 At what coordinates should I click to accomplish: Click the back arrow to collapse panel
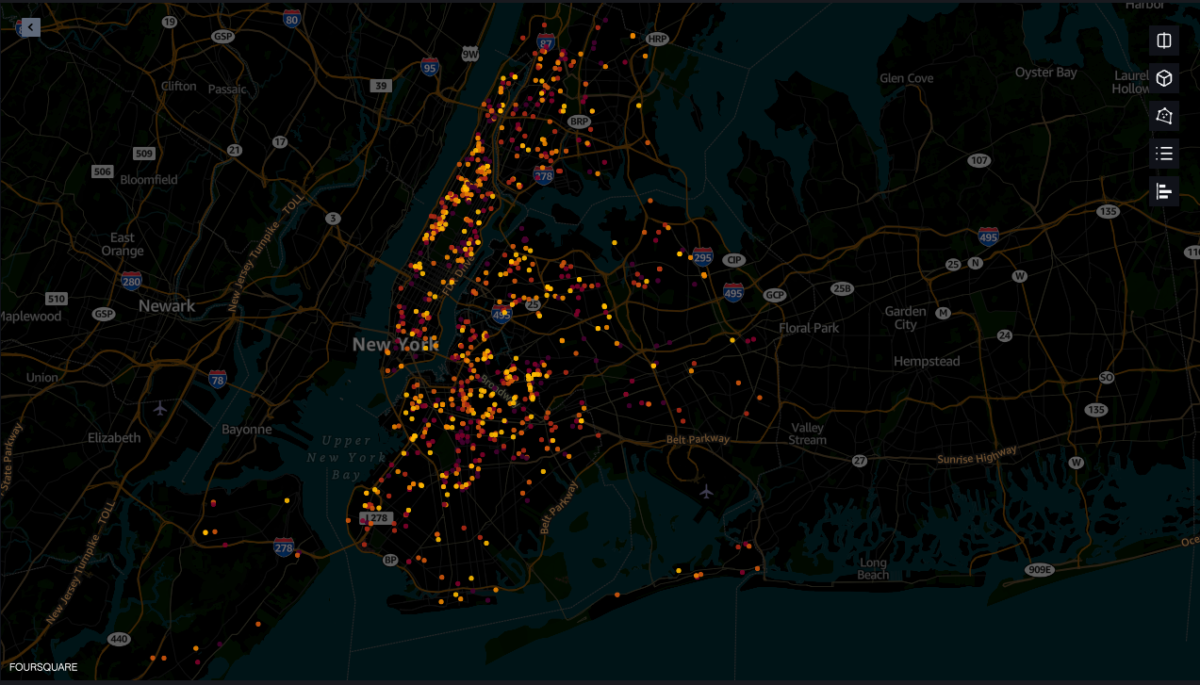point(31,28)
